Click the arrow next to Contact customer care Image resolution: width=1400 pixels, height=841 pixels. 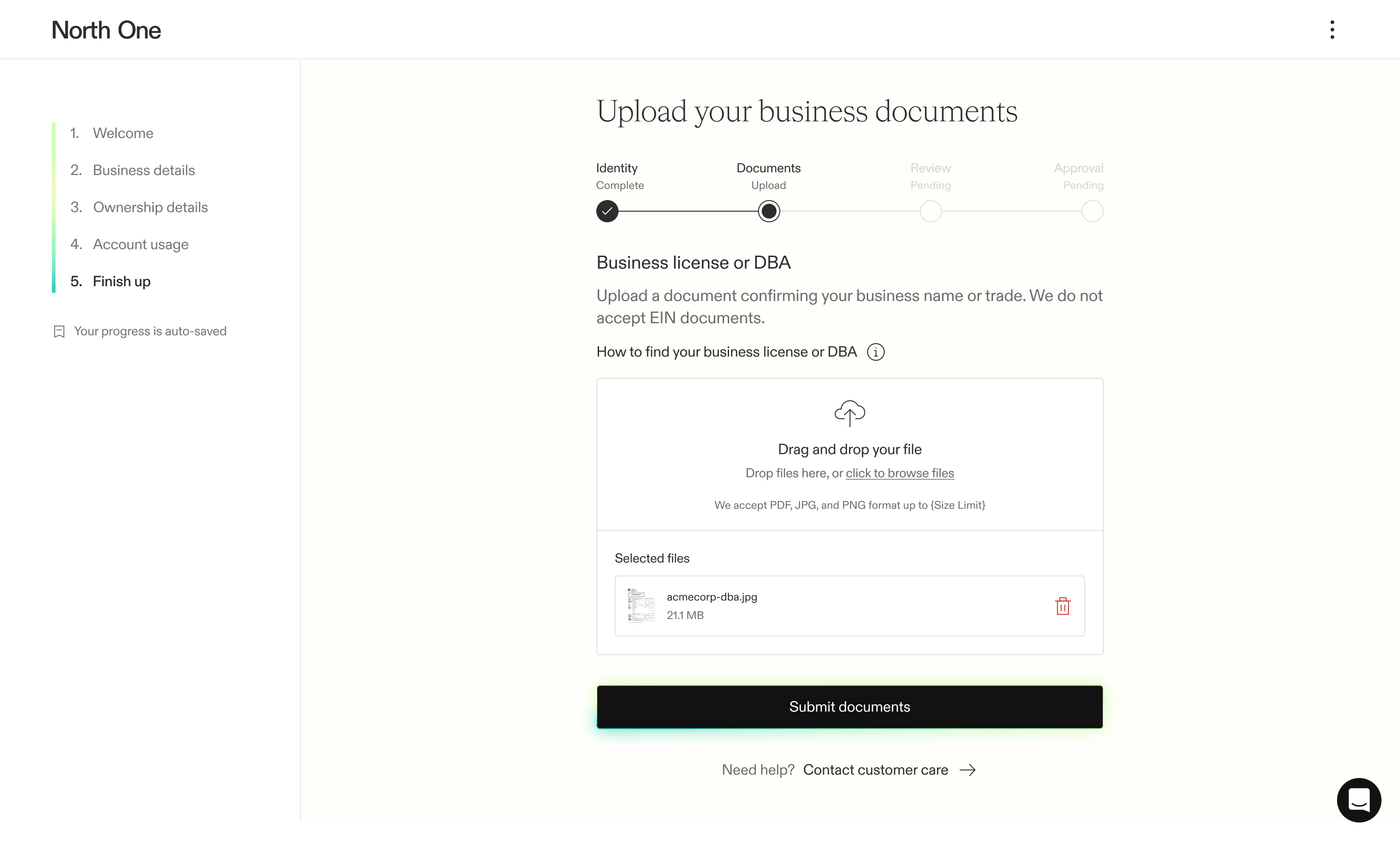[968, 770]
